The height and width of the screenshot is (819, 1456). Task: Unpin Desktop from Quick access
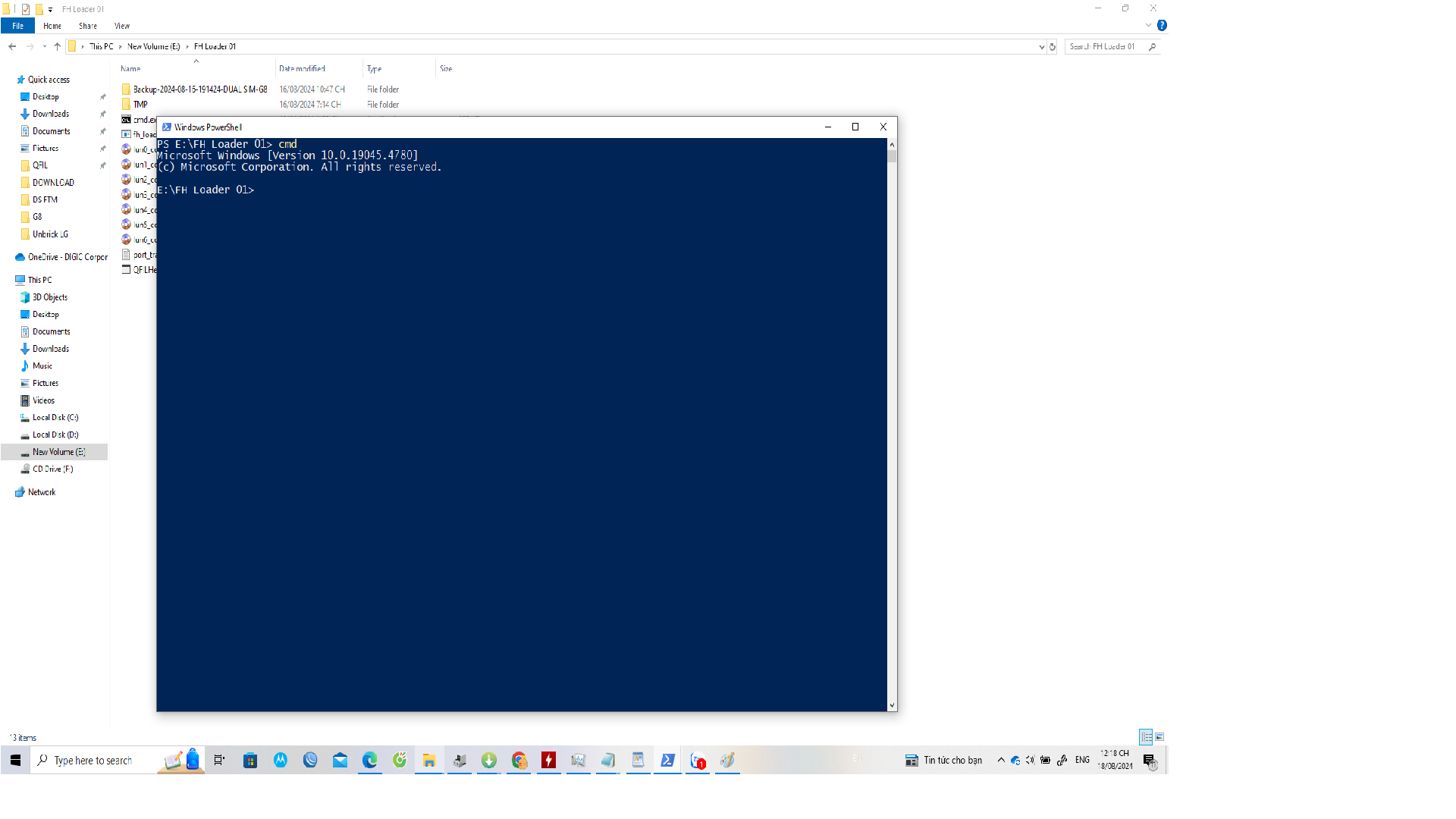(x=103, y=97)
